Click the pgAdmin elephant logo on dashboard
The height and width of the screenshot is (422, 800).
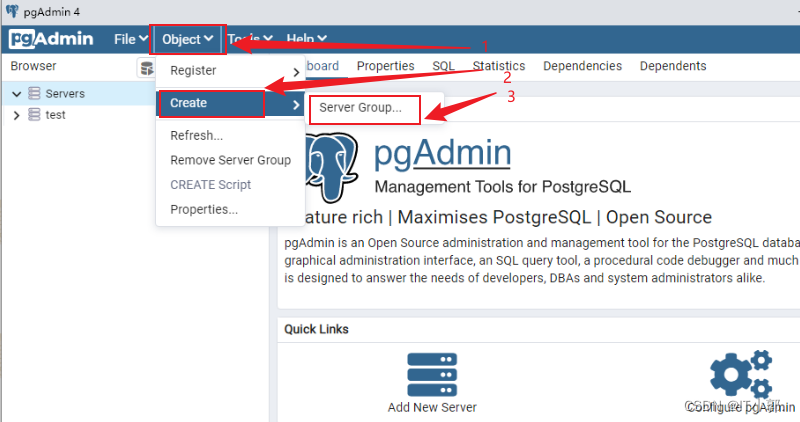coord(331,167)
